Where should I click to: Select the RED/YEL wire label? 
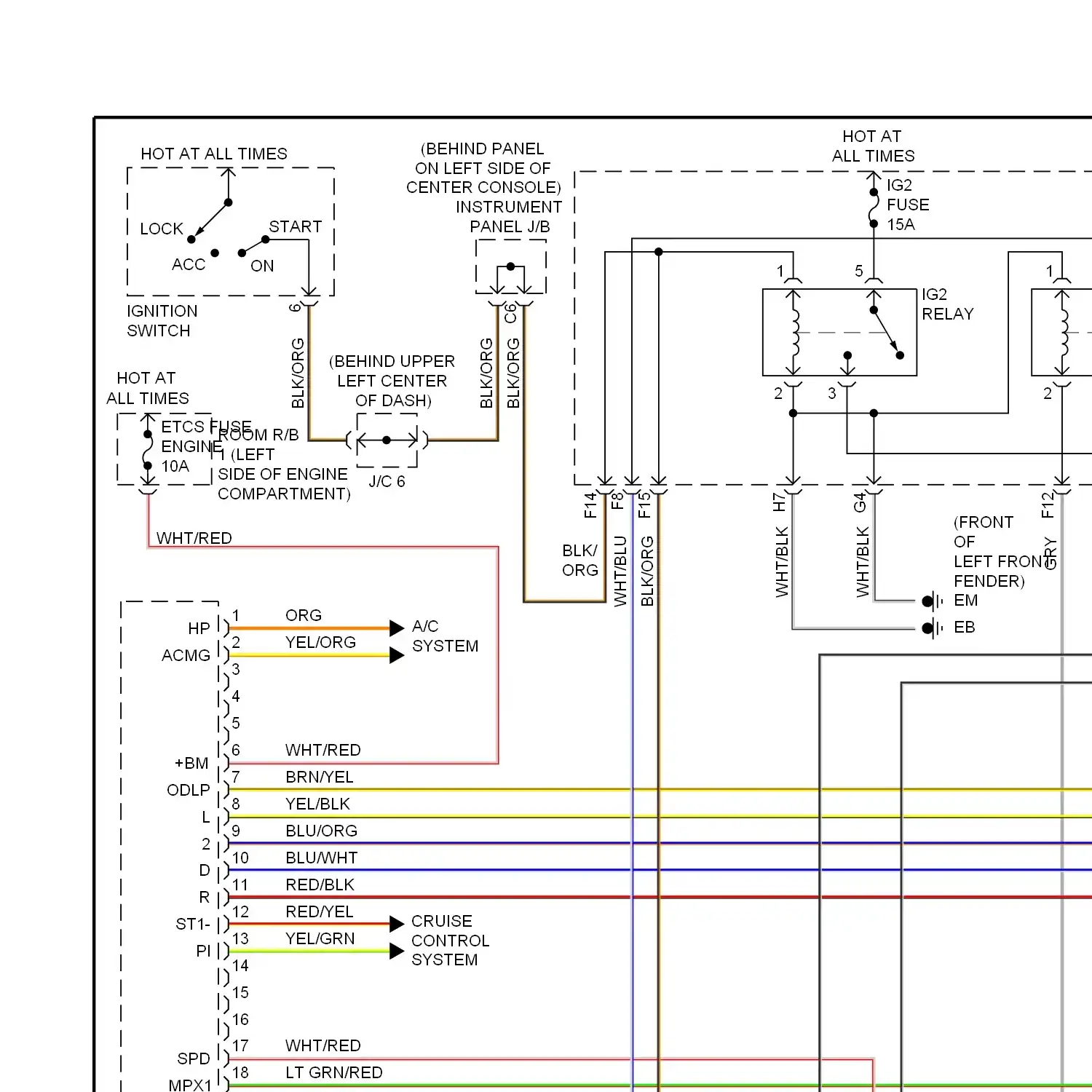[x=319, y=911]
